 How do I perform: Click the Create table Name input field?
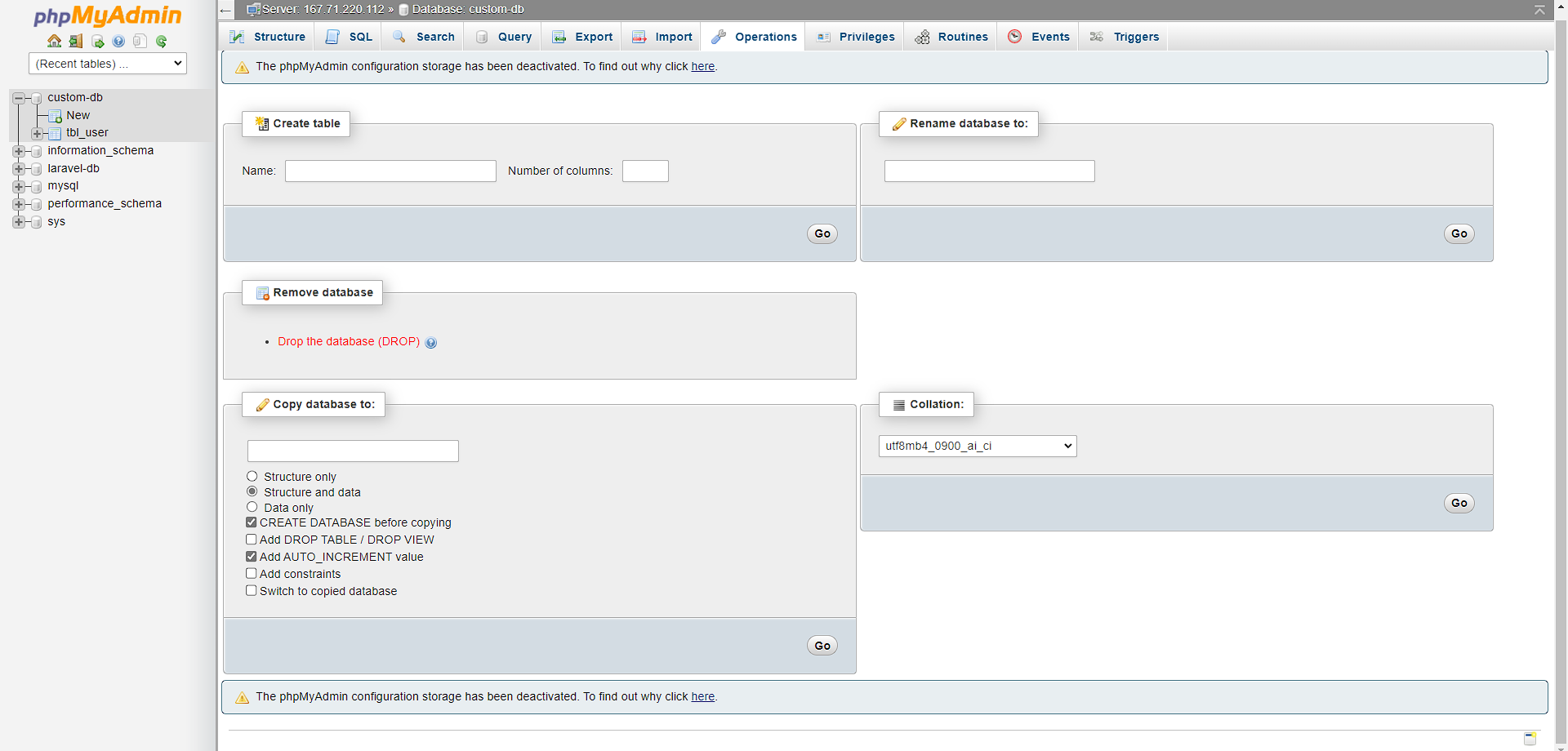[x=390, y=171]
